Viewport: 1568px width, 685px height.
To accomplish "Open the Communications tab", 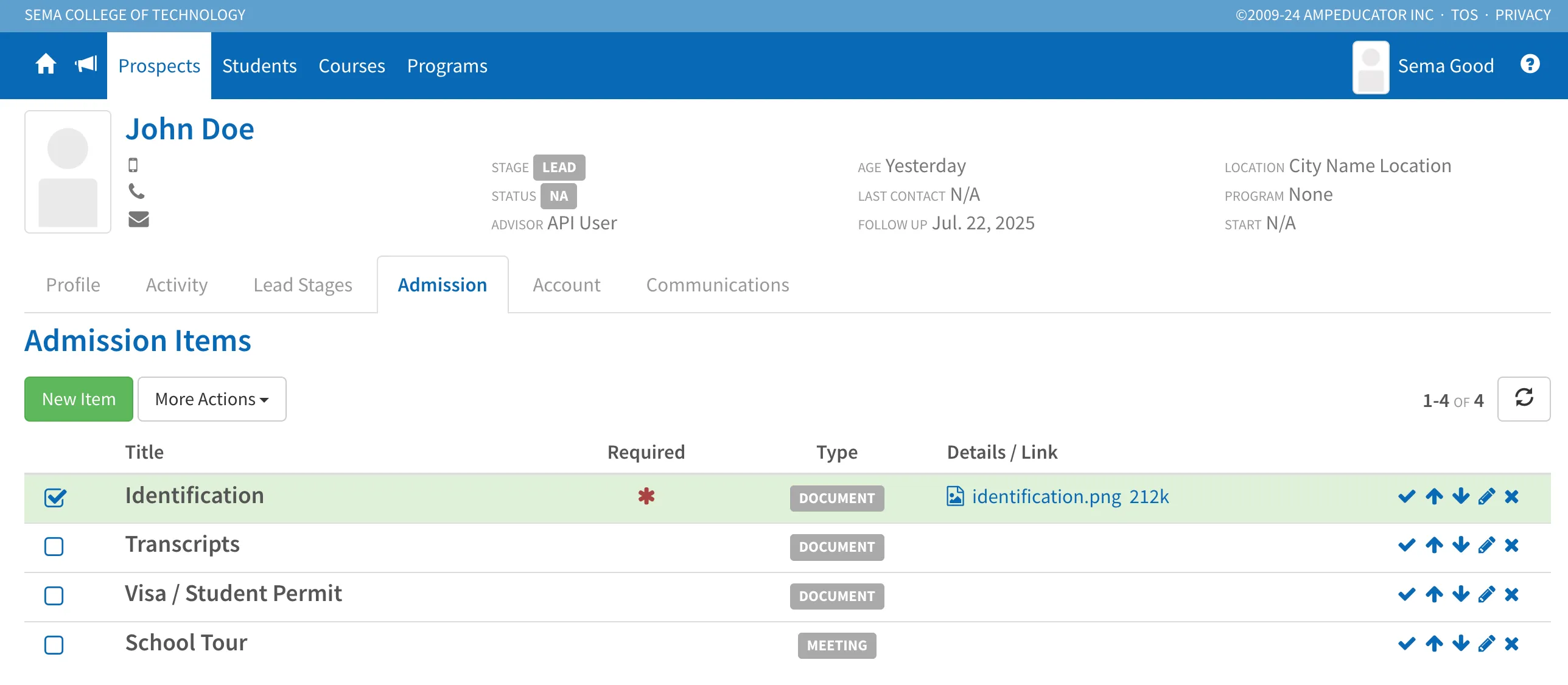I will (718, 285).
